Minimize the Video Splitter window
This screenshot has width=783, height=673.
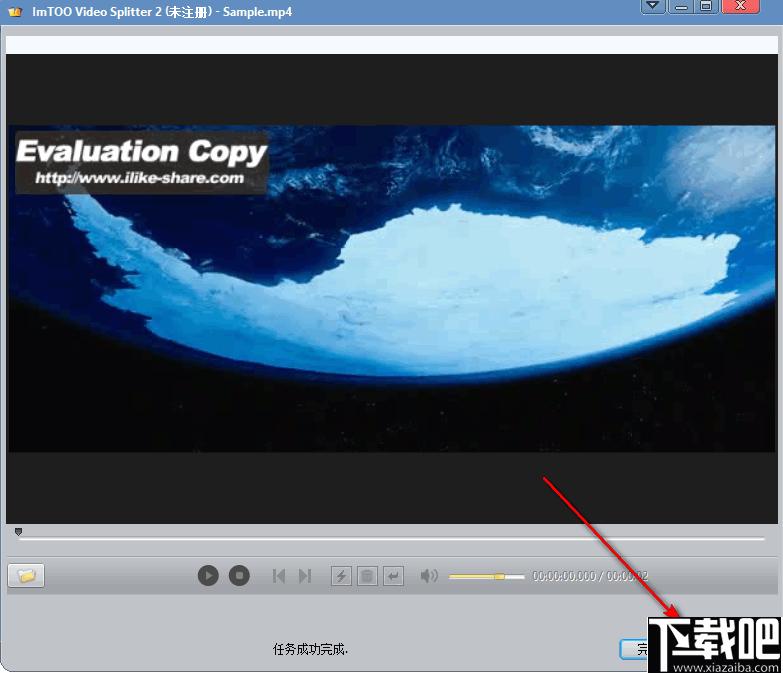(681, 6)
